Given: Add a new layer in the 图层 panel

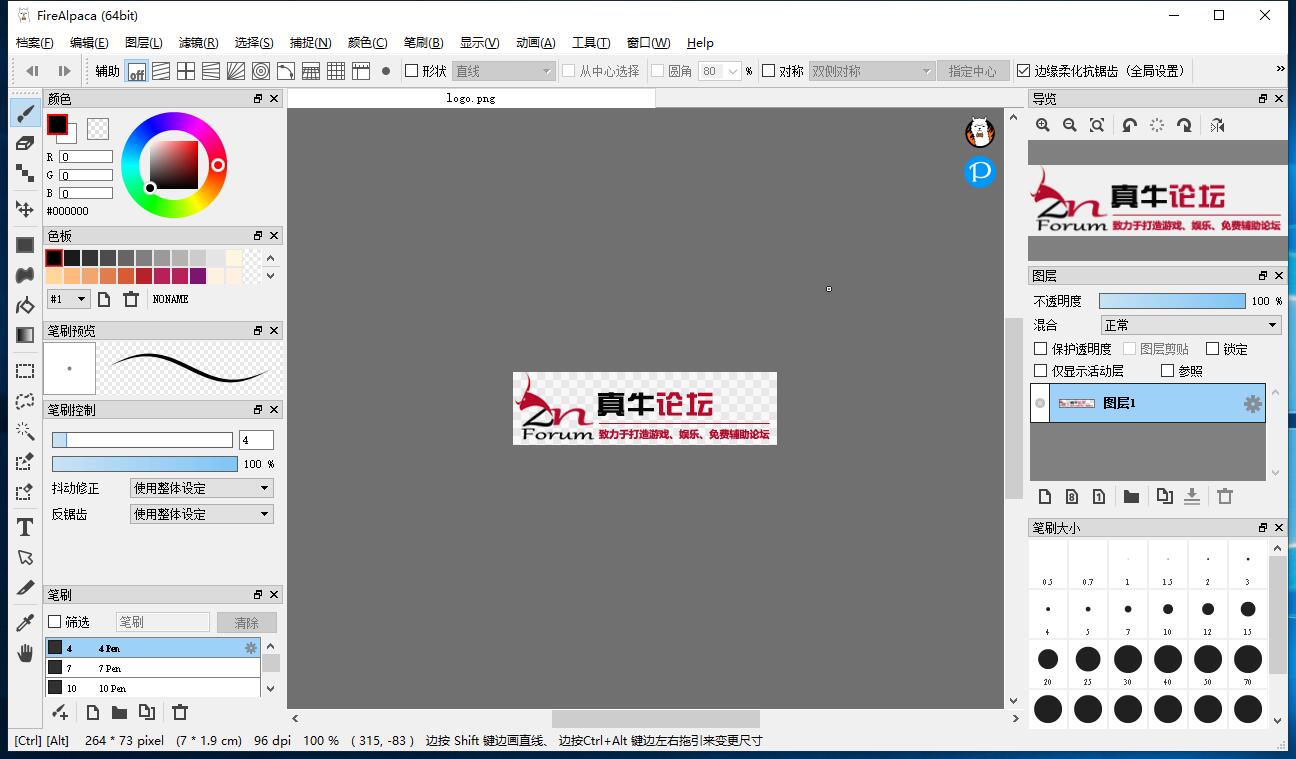Looking at the screenshot, I should tap(1044, 496).
